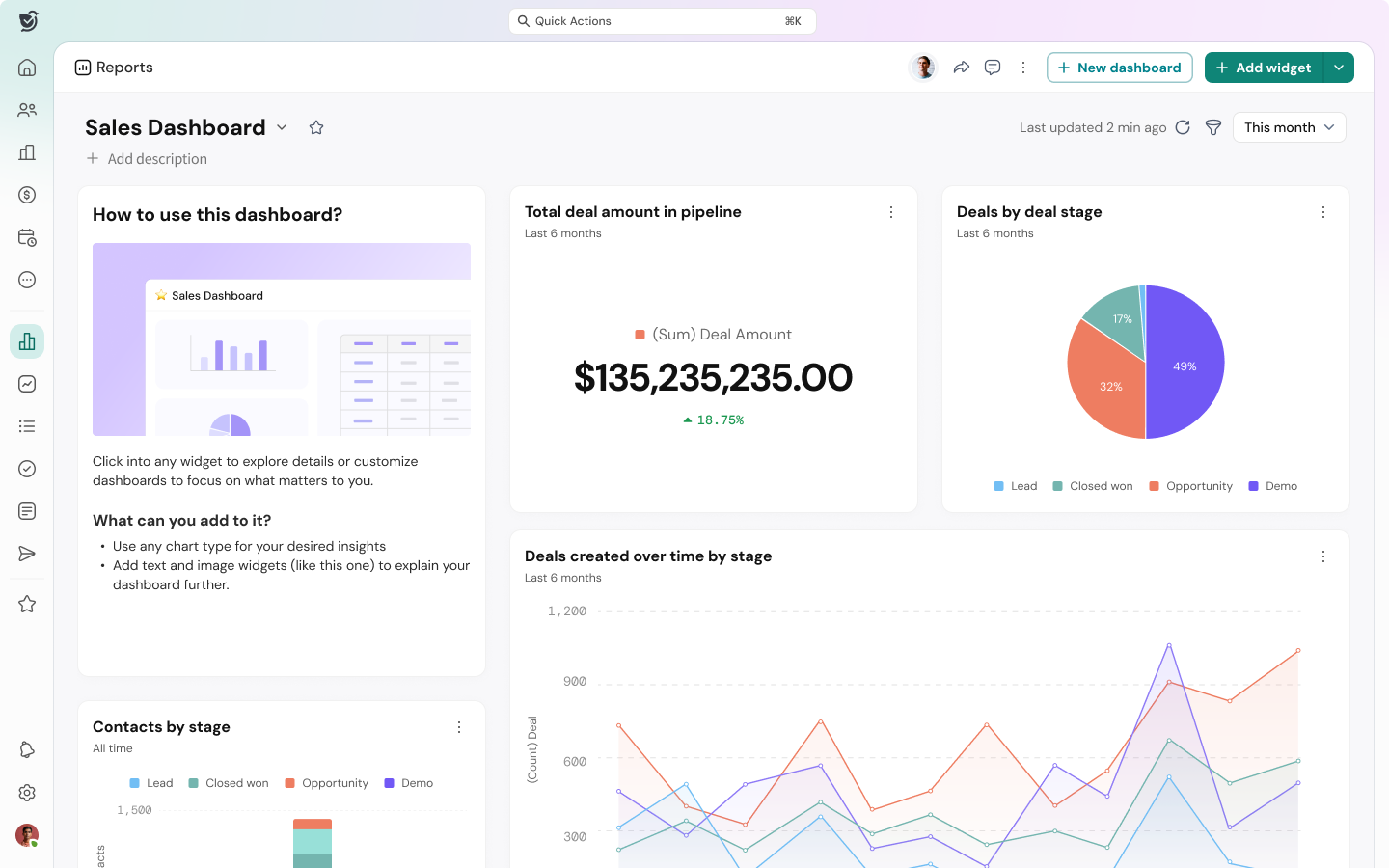Click the Sales Dashboard preview image thumbnail
The height and width of the screenshot is (868, 1389).
pyautogui.click(x=282, y=339)
